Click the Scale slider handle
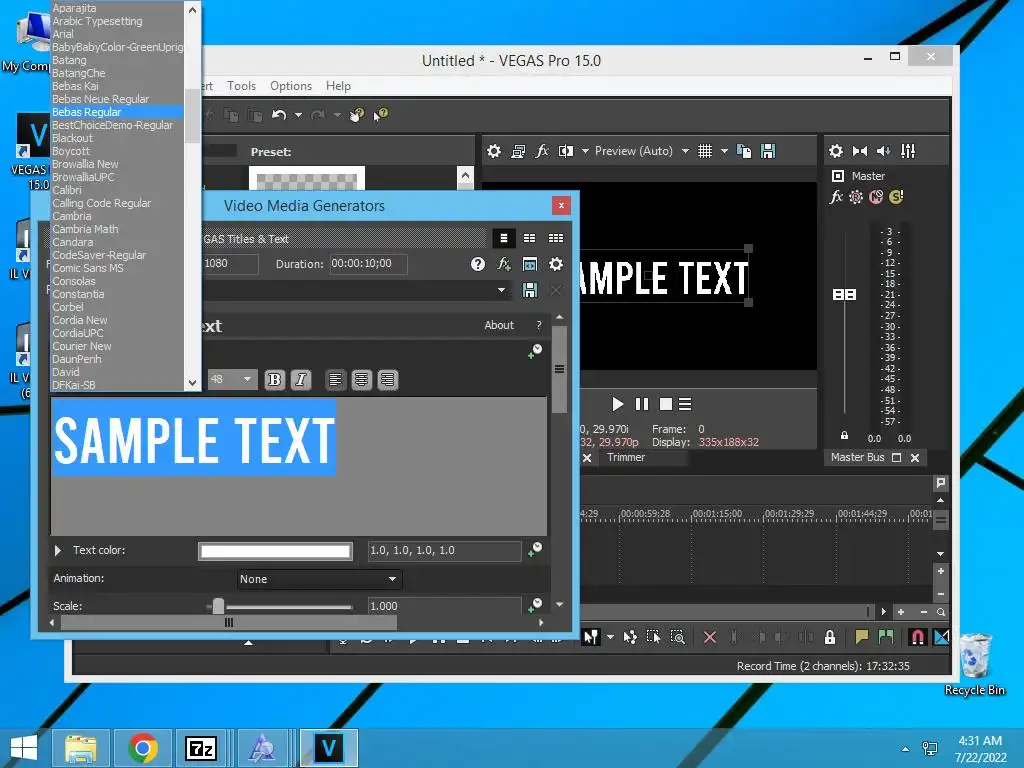Image resolution: width=1024 pixels, height=768 pixels. (218, 606)
